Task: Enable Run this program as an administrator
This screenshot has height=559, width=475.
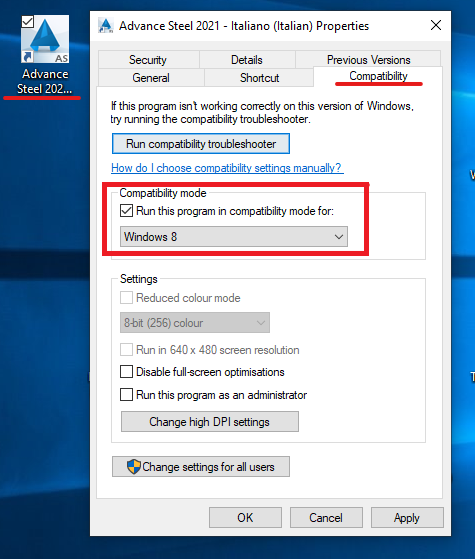Action: (127, 395)
